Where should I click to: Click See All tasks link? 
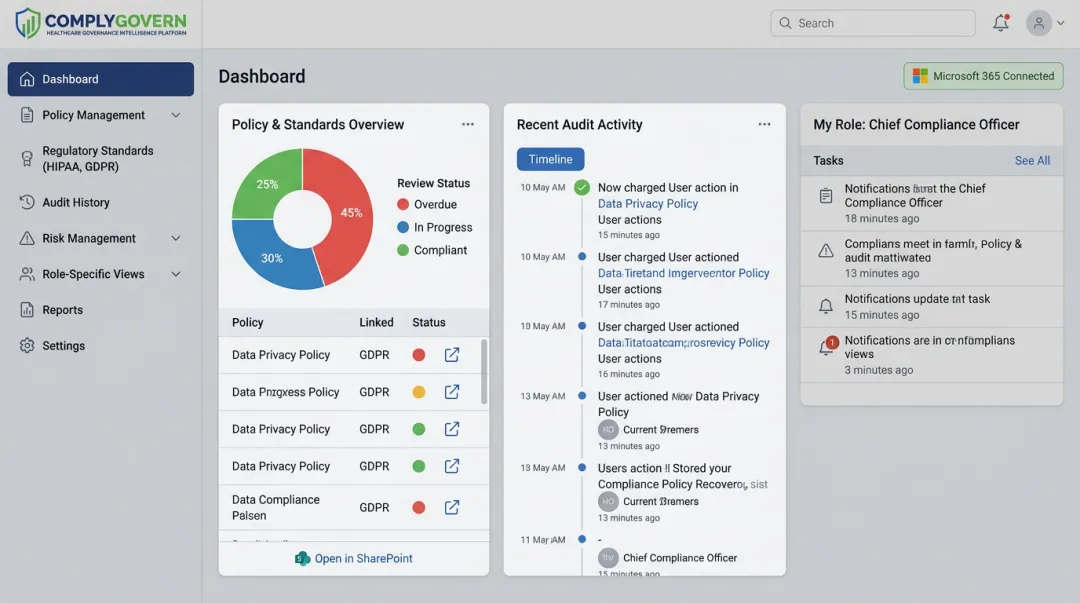pyautogui.click(x=1032, y=161)
